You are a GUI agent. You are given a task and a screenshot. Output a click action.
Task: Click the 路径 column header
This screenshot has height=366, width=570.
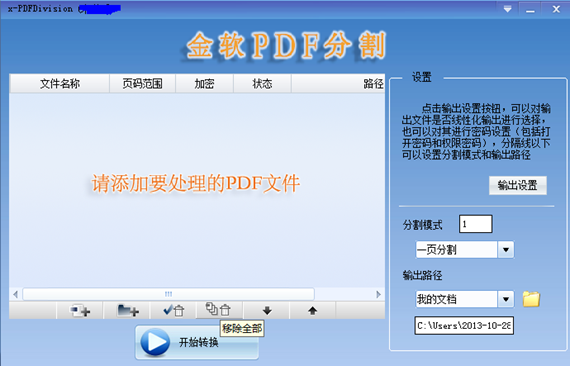pyautogui.click(x=338, y=84)
